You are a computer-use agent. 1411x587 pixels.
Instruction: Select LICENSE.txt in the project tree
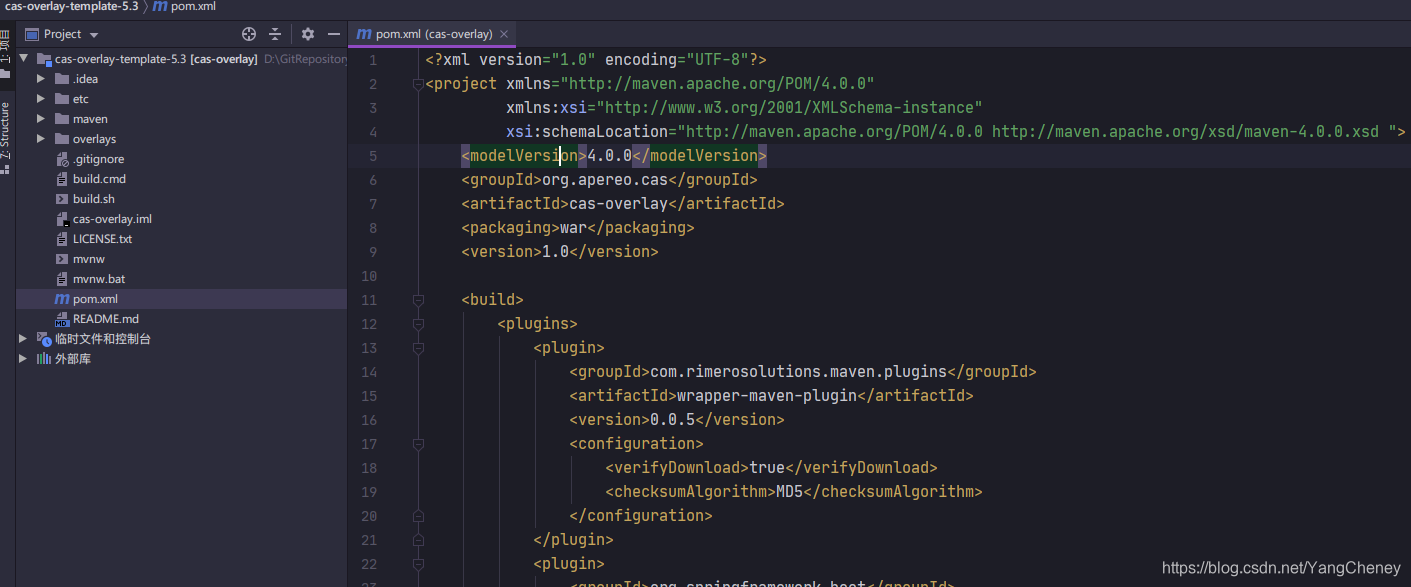click(x=102, y=239)
